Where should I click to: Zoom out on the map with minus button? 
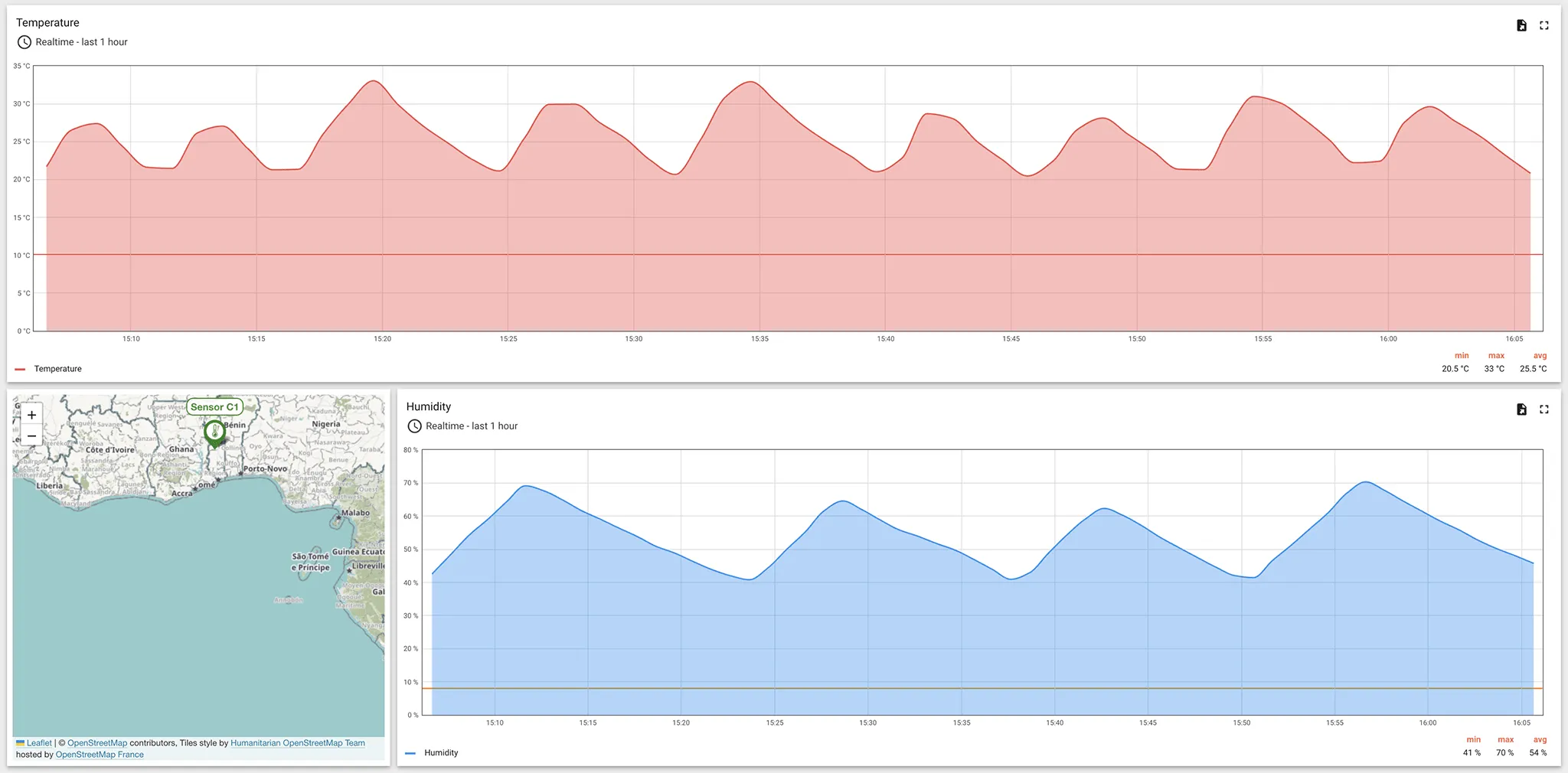(31, 435)
